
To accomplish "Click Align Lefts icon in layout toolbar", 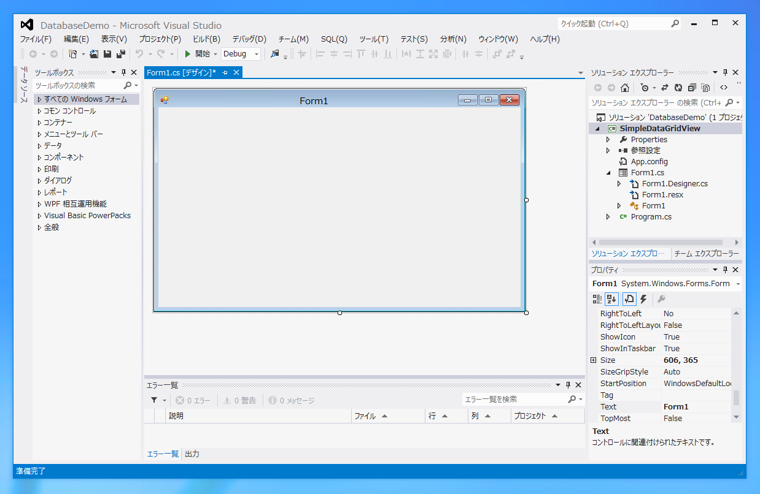I will [x=320, y=54].
